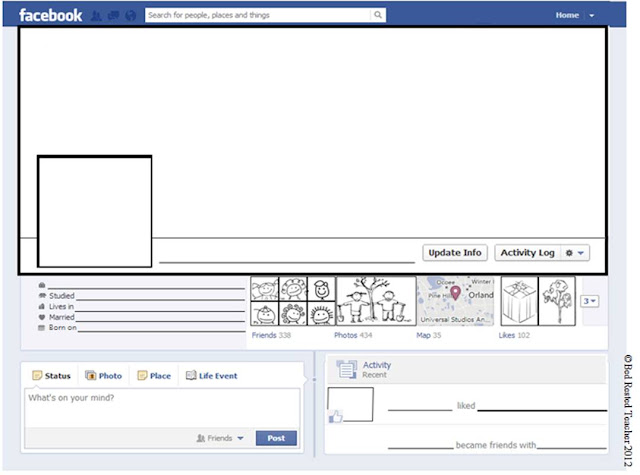This screenshot has width=640, height=475.
Task: Select the Status tab
Action: point(51,376)
